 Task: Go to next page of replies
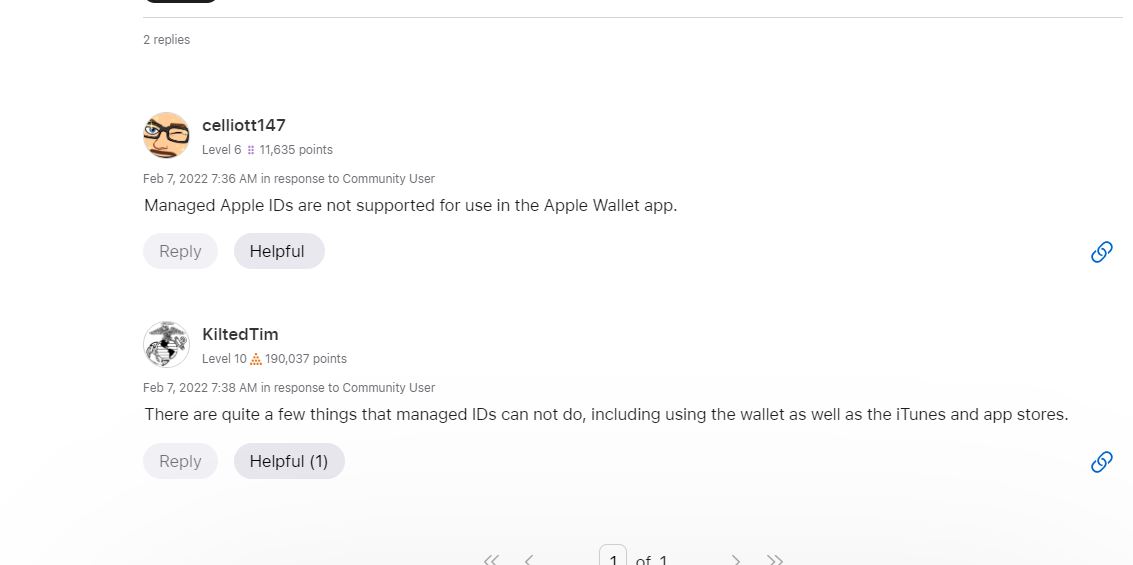(x=736, y=559)
